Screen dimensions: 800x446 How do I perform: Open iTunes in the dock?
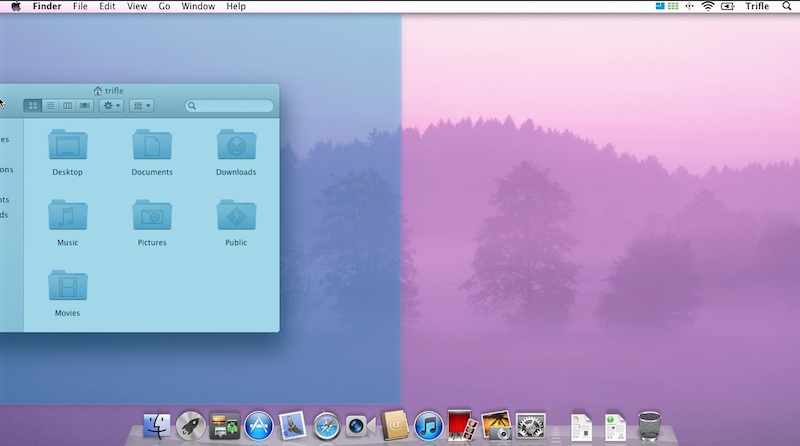pos(428,426)
